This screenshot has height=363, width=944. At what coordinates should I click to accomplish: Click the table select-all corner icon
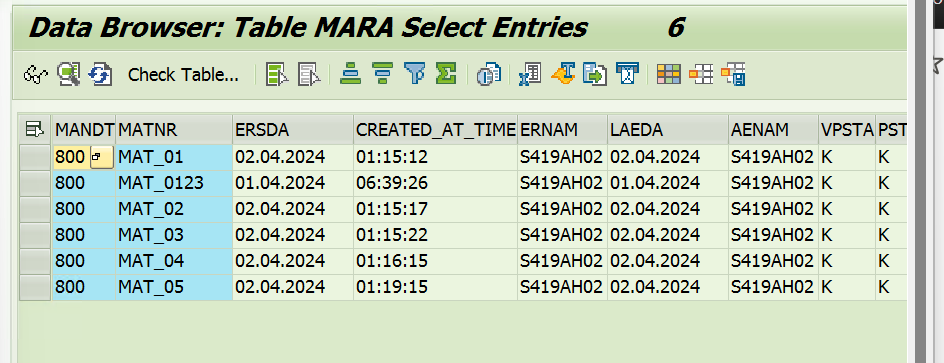tap(34, 129)
